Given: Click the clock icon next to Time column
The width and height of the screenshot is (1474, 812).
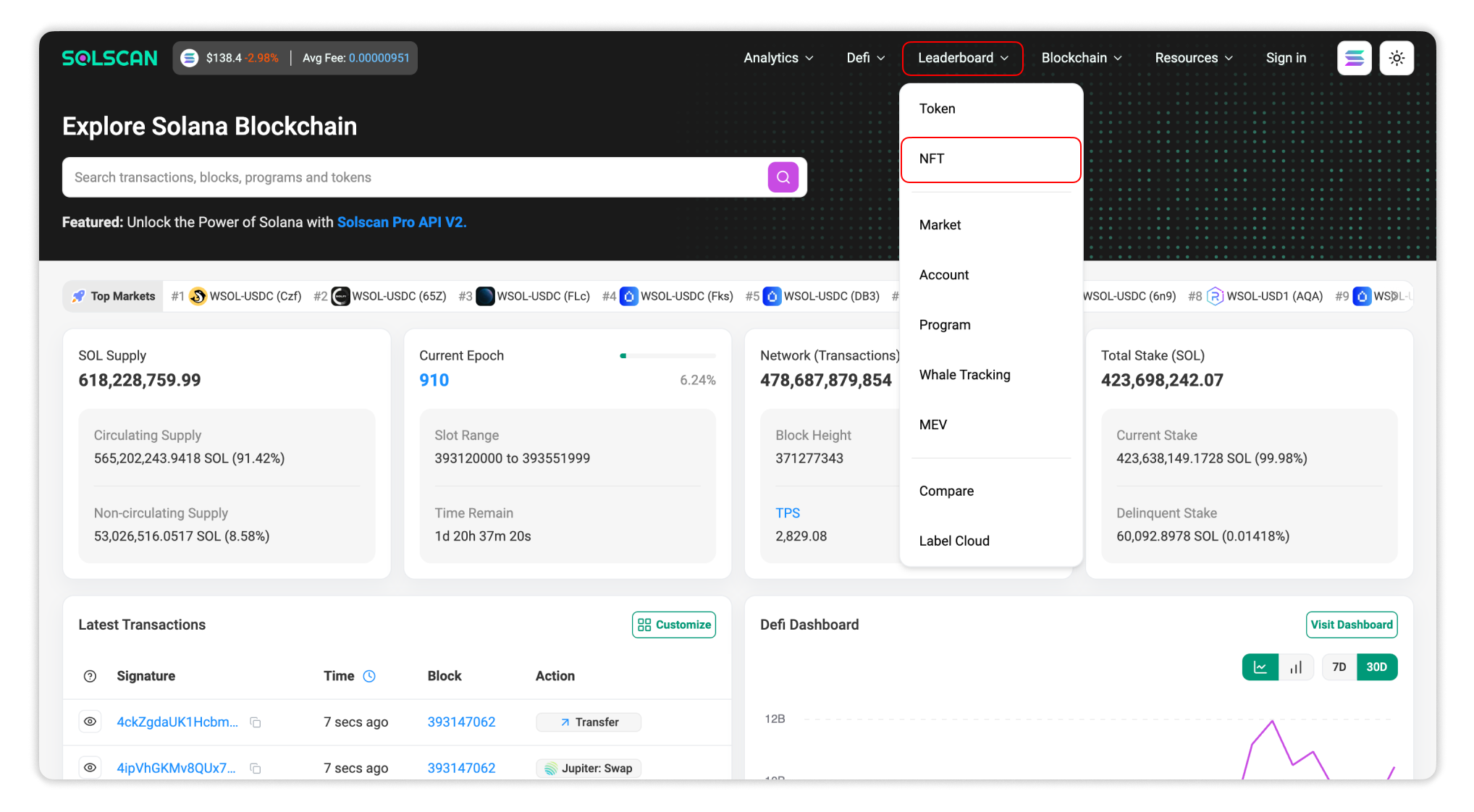Looking at the screenshot, I should pos(370,675).
